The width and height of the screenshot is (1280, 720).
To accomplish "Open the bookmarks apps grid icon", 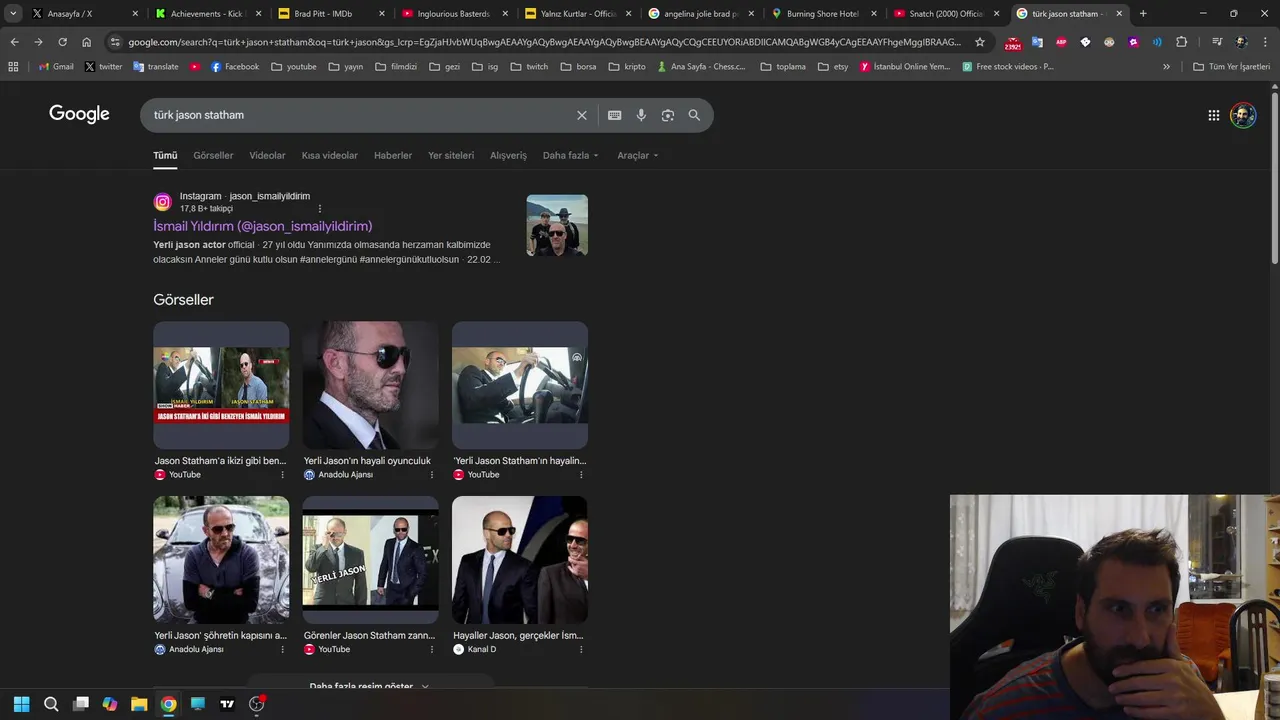I will pyautogui.click(x=13, y=66).
